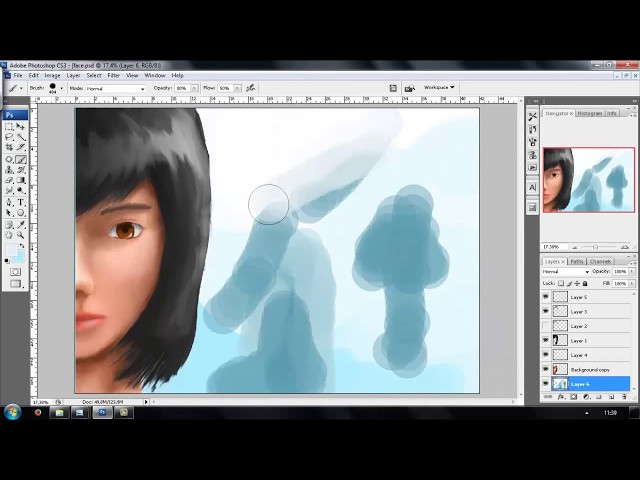Select the Notes tool
640x480 pixels.
pos(9,224)
